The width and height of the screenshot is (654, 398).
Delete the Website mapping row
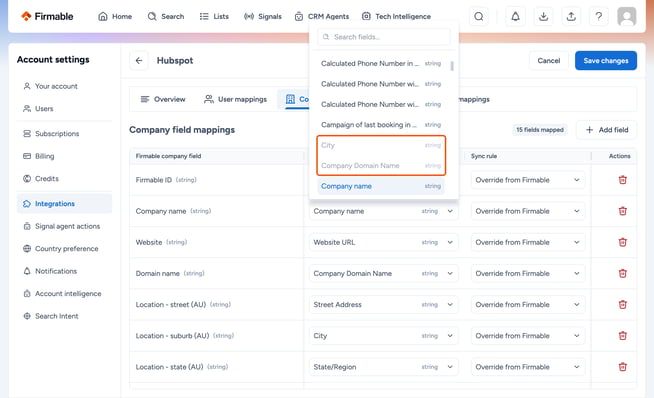pyautogui.click(x=623, y=242)
